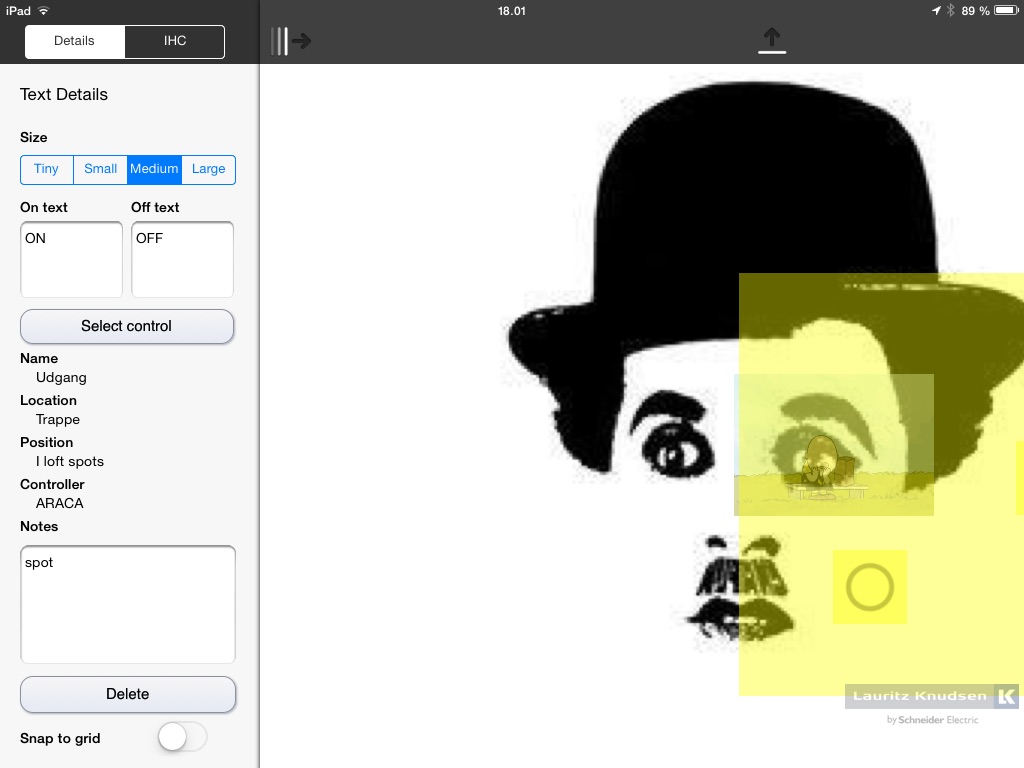Tap the 89 % battery percentage
Viewport: 1024px width, 768px height.
[976, 11]
